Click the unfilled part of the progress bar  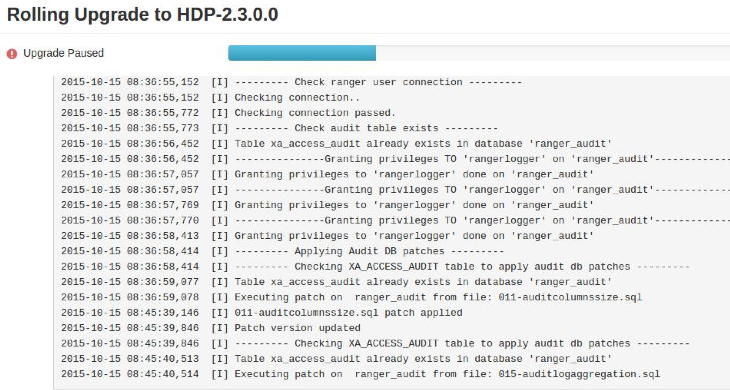click(553, 53)
